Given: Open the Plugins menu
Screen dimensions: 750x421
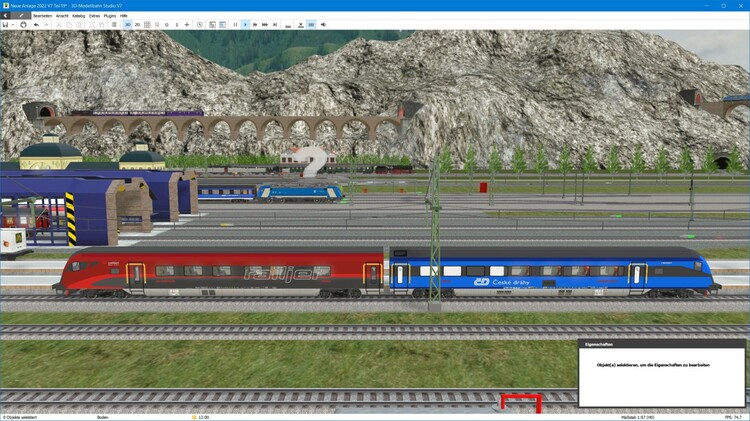Looking at the screenshot, I should (110, 16).
